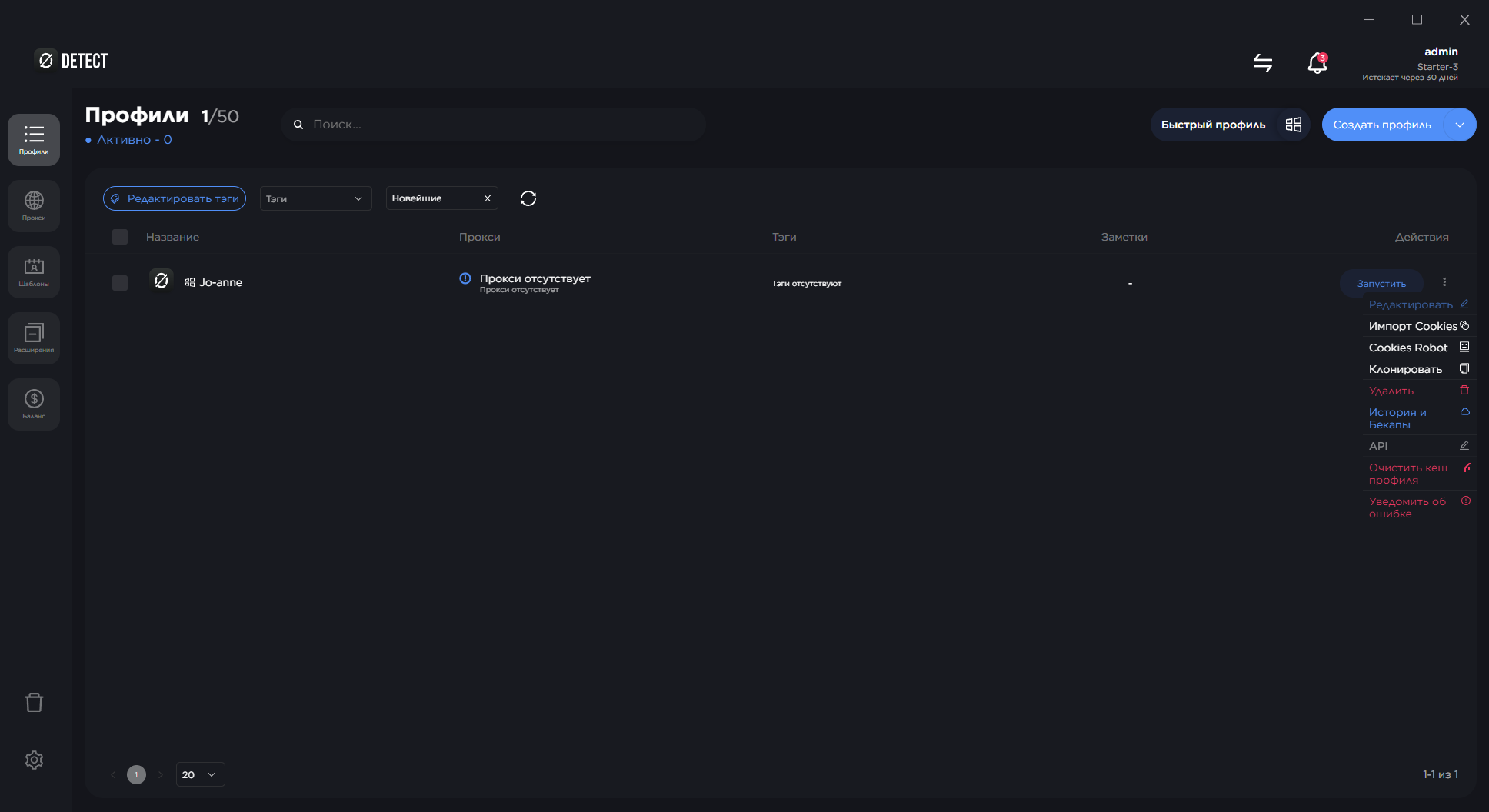Clear the Новейшие sort filter

(x=487, y=198)
